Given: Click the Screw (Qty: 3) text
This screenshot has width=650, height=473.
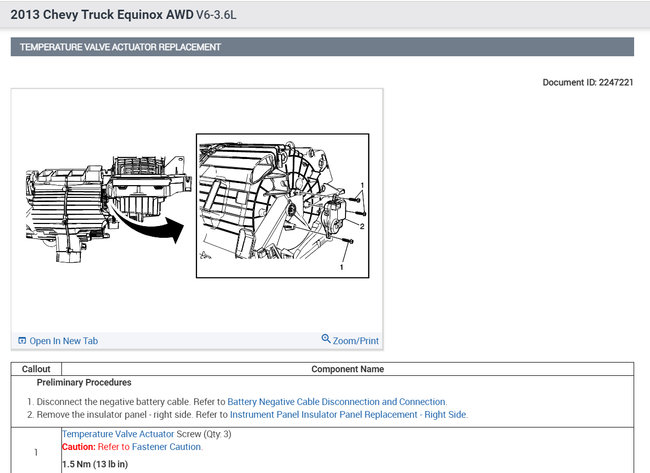Looking at the screenshot, I should (x=204, y=434).
